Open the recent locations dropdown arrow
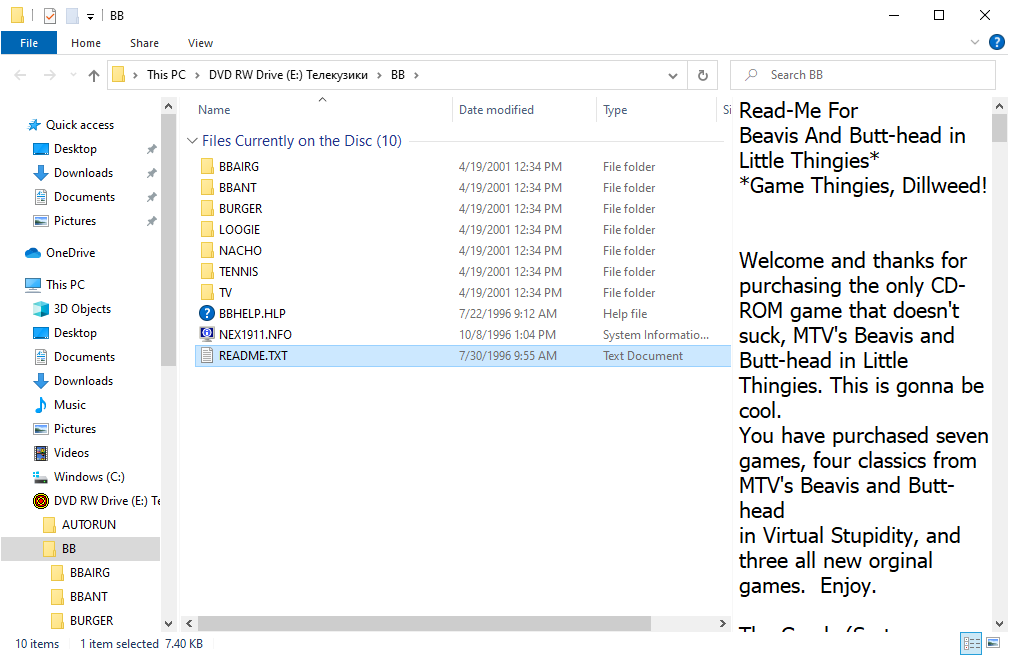 point(73,75)
